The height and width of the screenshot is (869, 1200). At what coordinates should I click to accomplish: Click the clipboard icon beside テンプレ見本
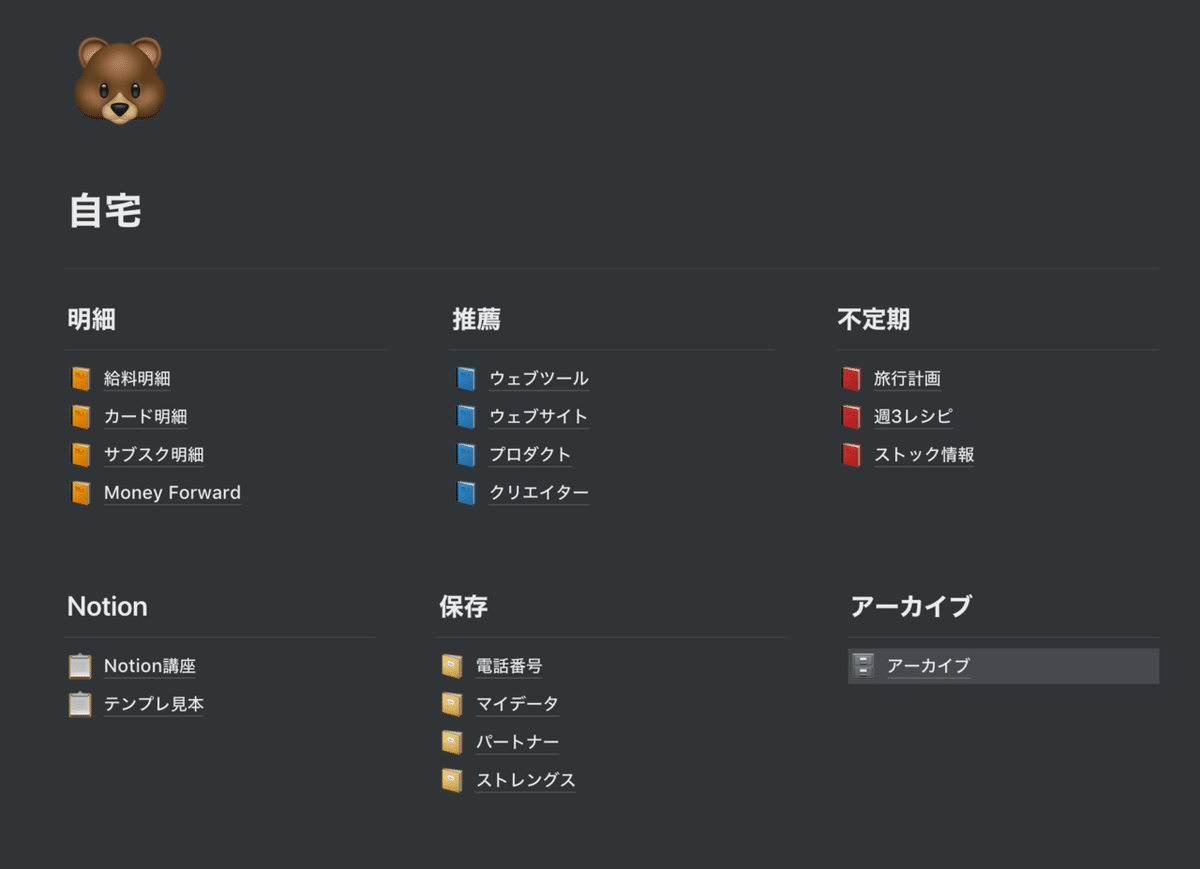80,704
